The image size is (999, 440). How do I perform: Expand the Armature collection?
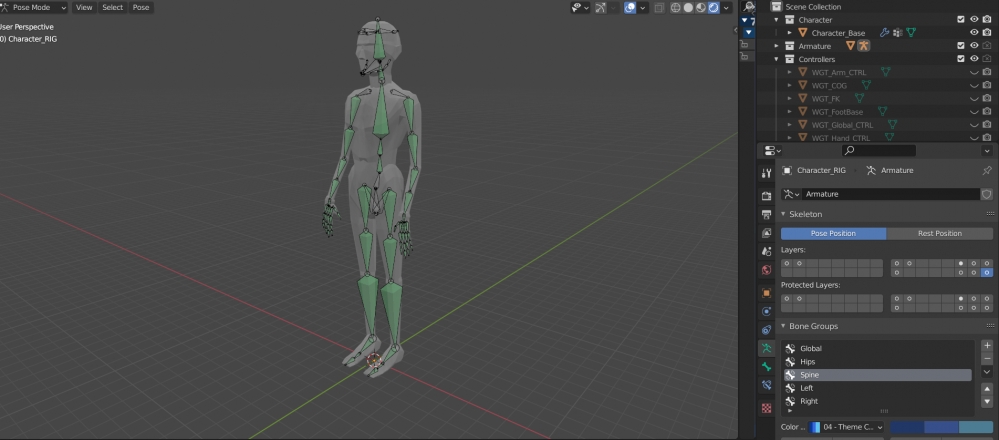pyautogui.click(x=777, y=46)
